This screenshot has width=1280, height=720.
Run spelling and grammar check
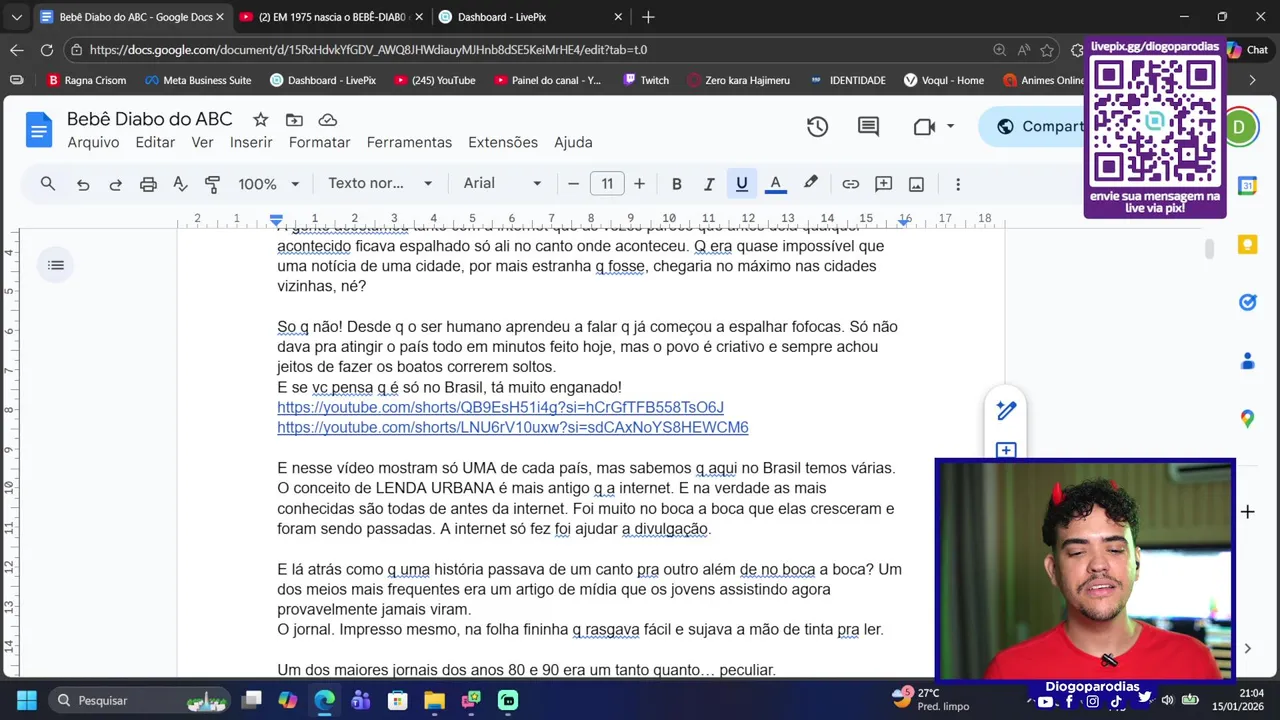point(180,184)
